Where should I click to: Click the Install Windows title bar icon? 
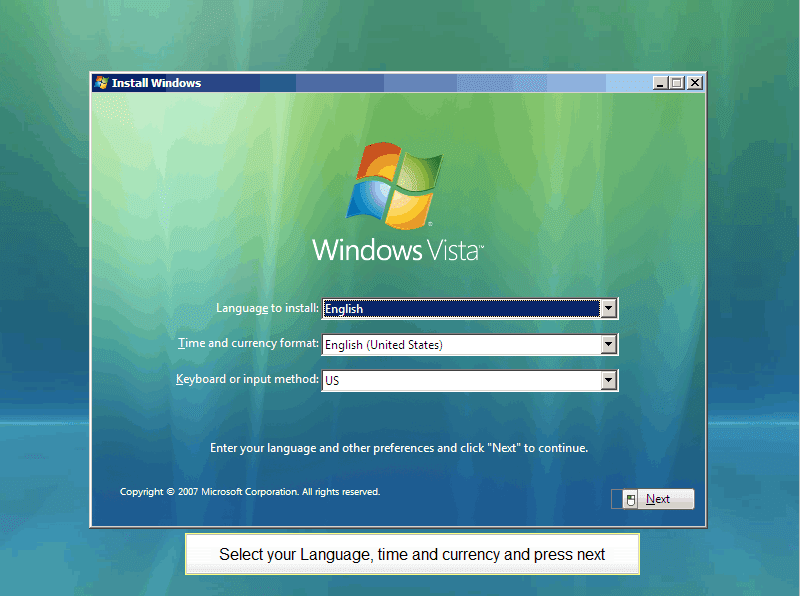(102, 83)
